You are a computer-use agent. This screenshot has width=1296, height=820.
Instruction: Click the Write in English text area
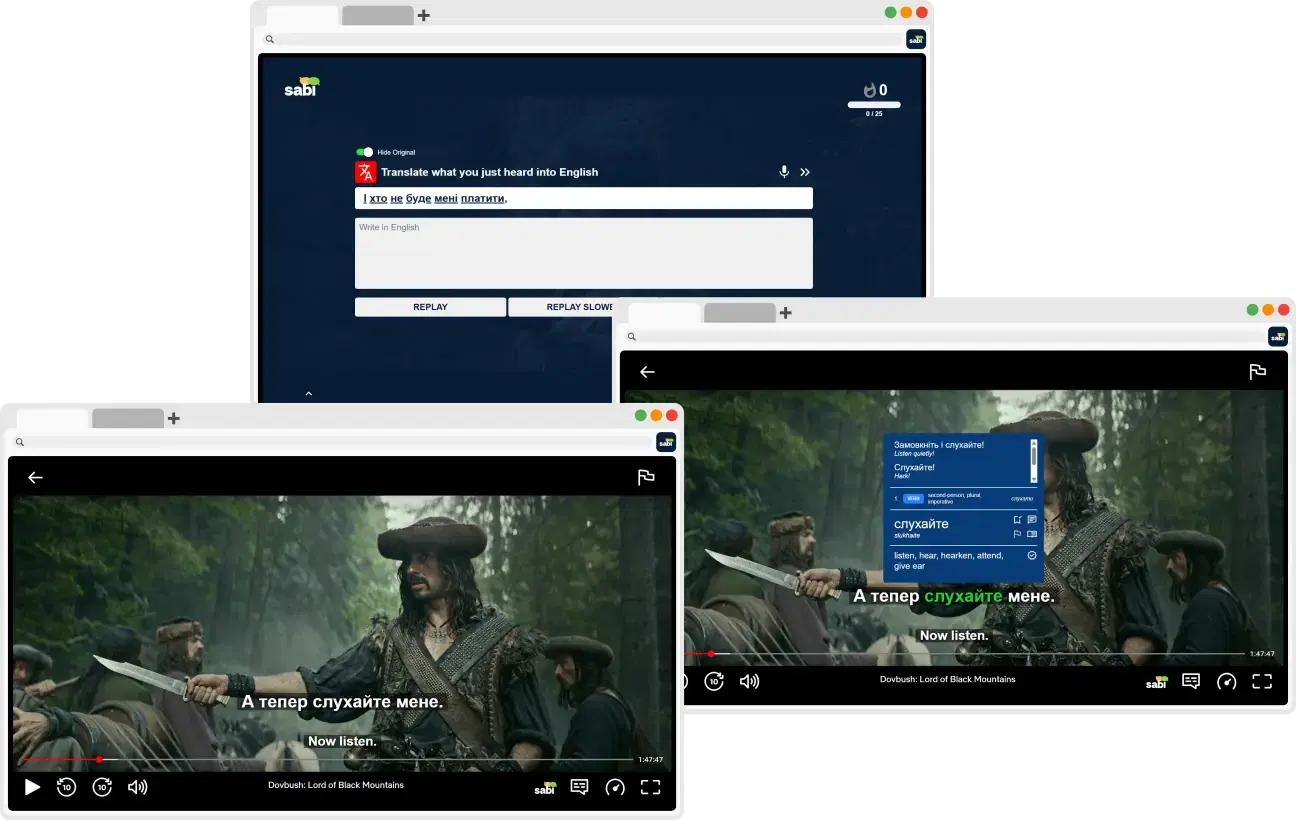click(x=584, y=253)
